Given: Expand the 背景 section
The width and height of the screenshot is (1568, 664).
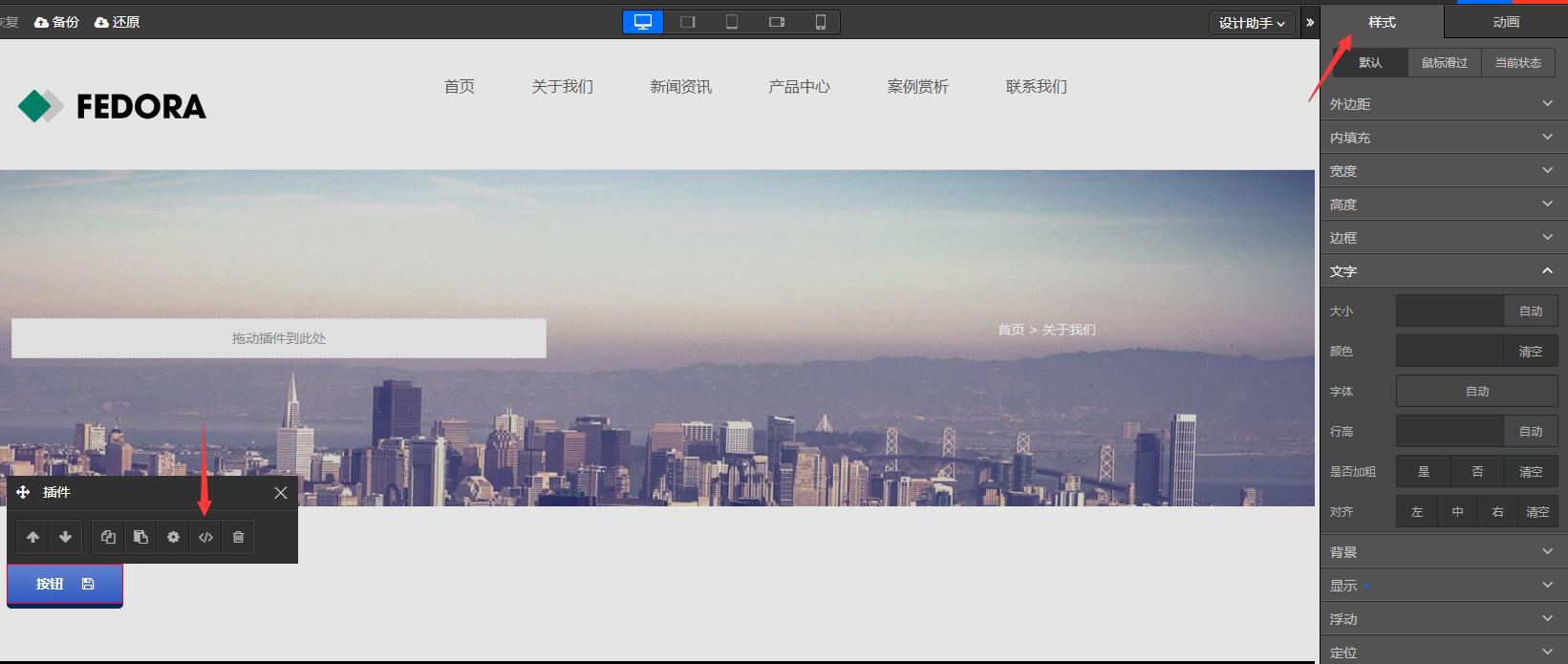Looking at the screenshot, I should pos(1443,551).
